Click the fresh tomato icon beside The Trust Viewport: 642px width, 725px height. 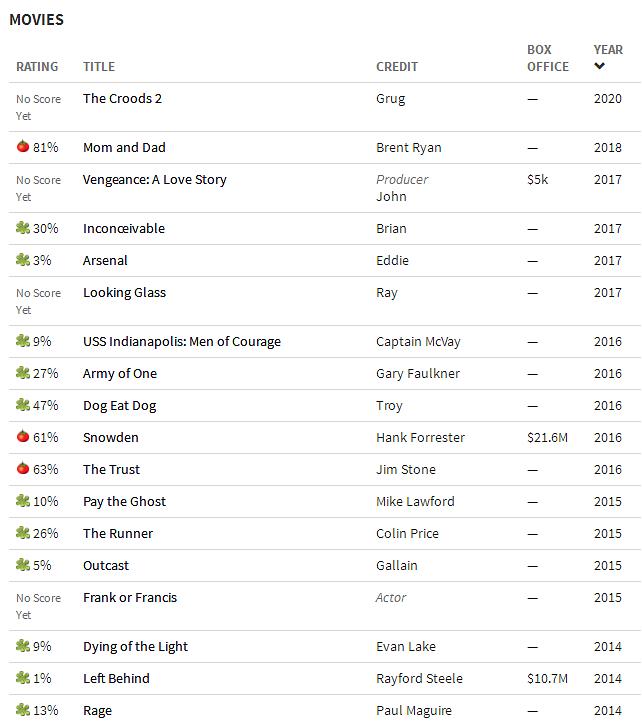tap(23, 468)
